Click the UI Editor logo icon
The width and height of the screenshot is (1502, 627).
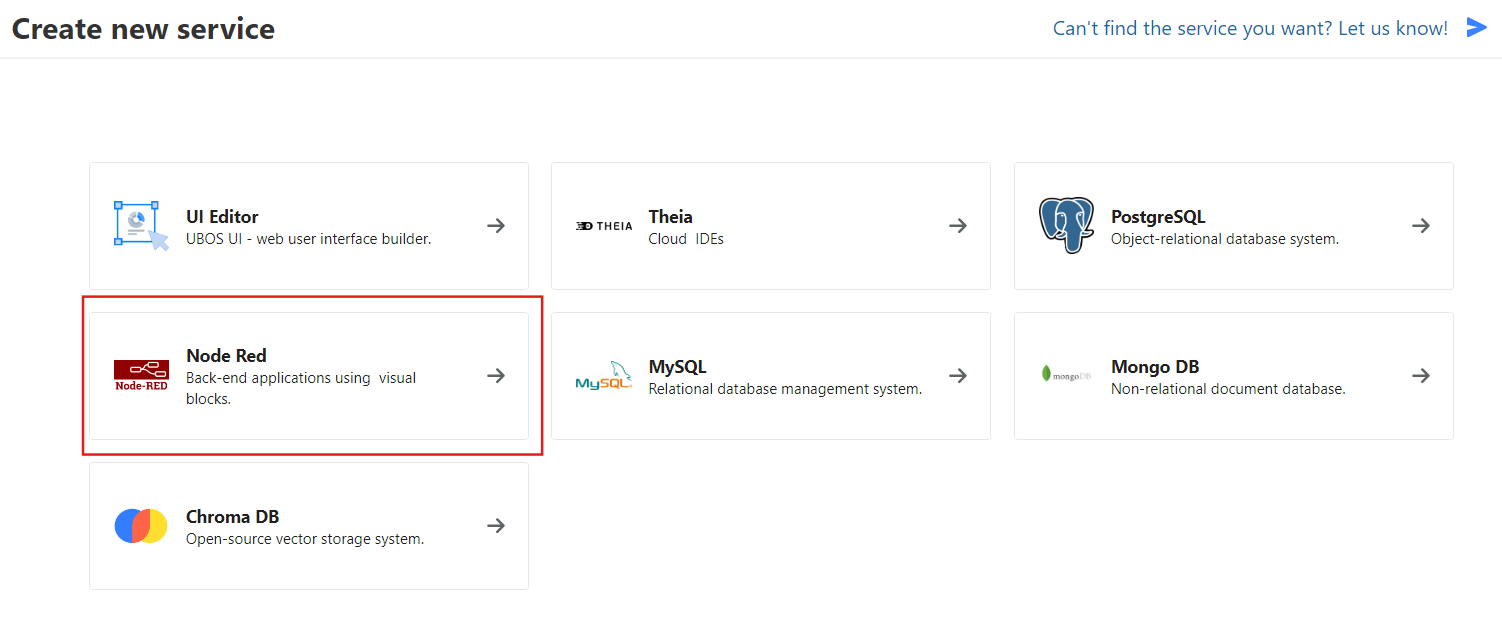coord(141,226)
